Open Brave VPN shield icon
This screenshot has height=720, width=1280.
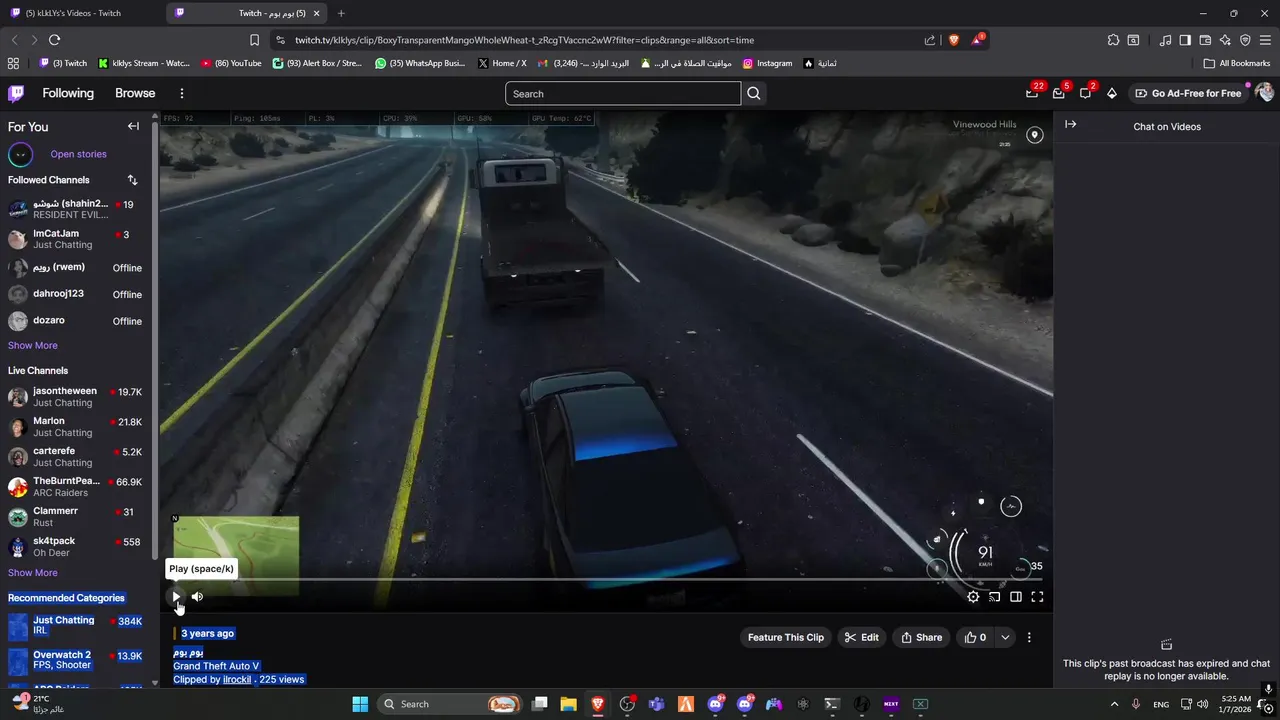click(x=1245, y=40)
